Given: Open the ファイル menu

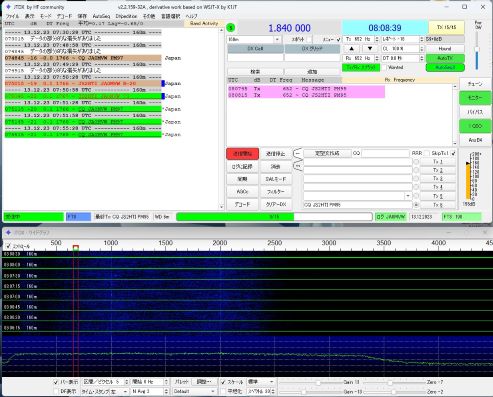Looking at the screenshot, I should click(12, 16).
